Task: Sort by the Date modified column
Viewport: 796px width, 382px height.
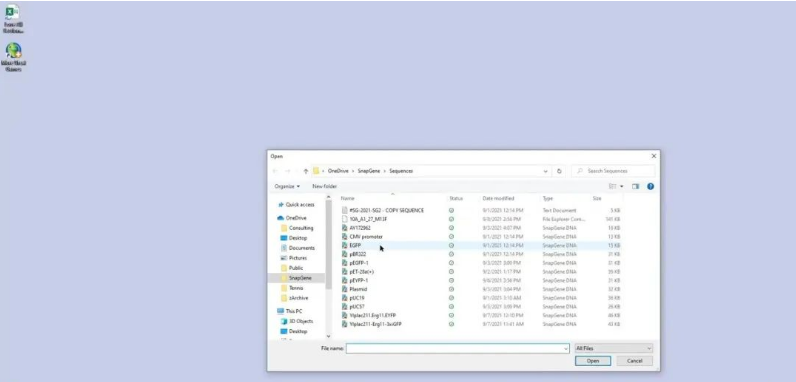Action: pos(499,198)
